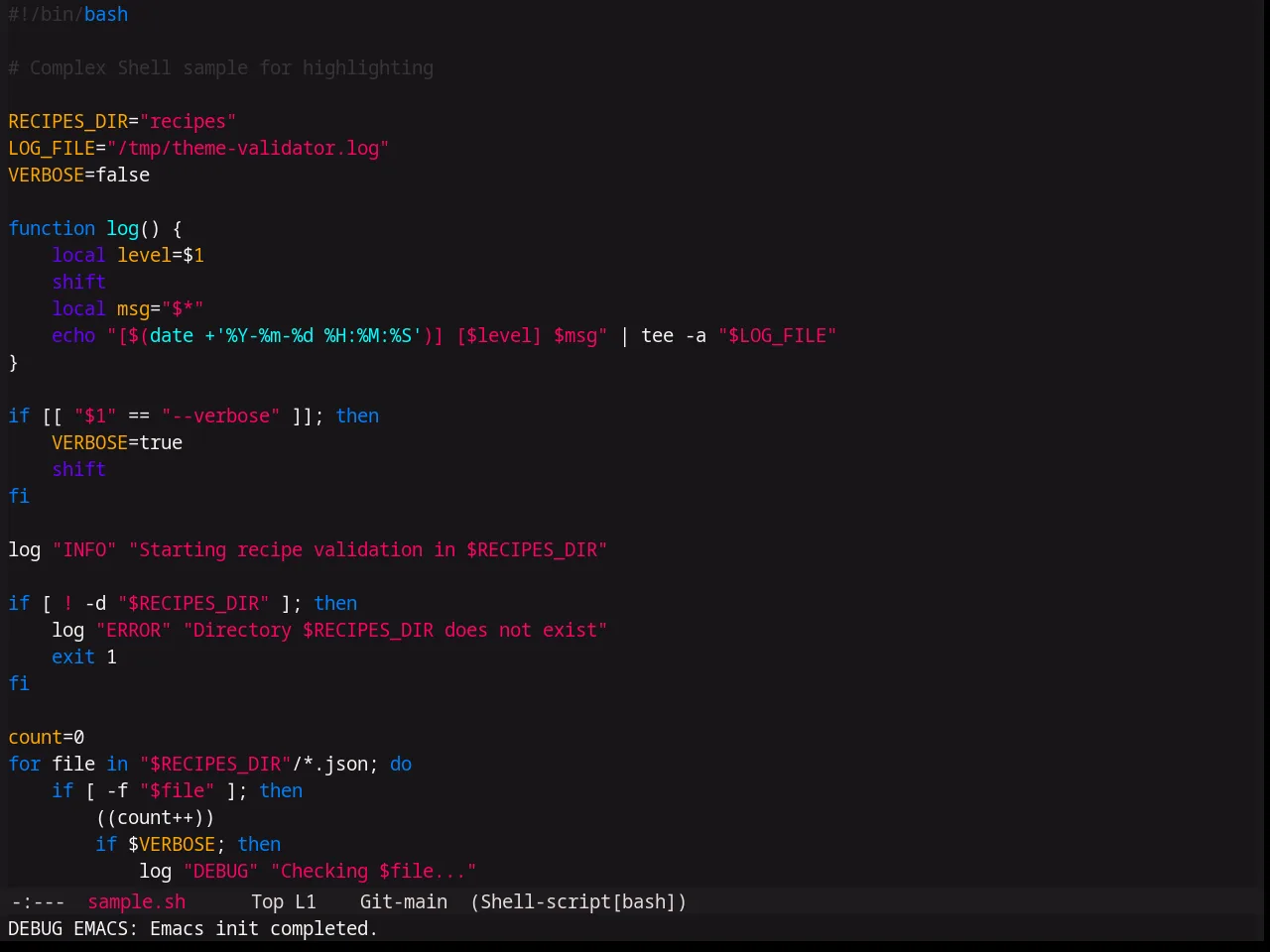The width and height of the screenshot is (1270, 952).
Task: Click the "ERROR" string argument
Action: 134,630
